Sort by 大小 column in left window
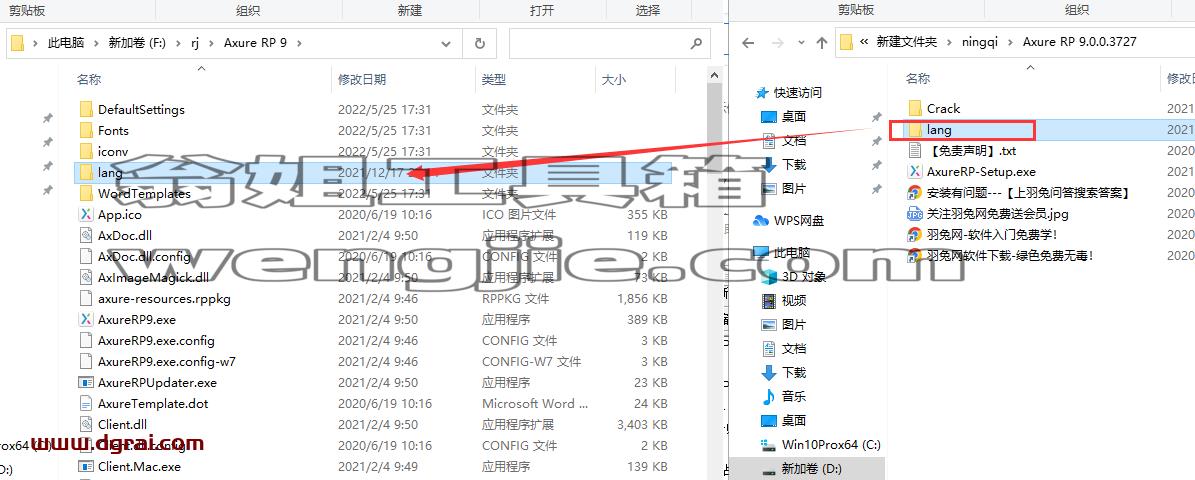The height and width of the screenshot is (480, 1195). point(614,79)
